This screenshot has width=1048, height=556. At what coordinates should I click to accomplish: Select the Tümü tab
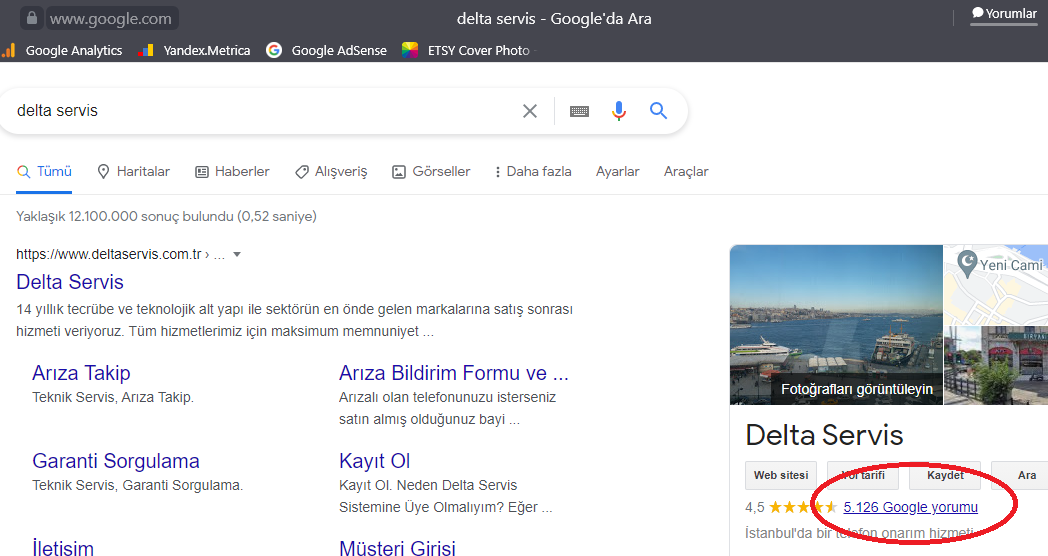click(x=44, y=172)
